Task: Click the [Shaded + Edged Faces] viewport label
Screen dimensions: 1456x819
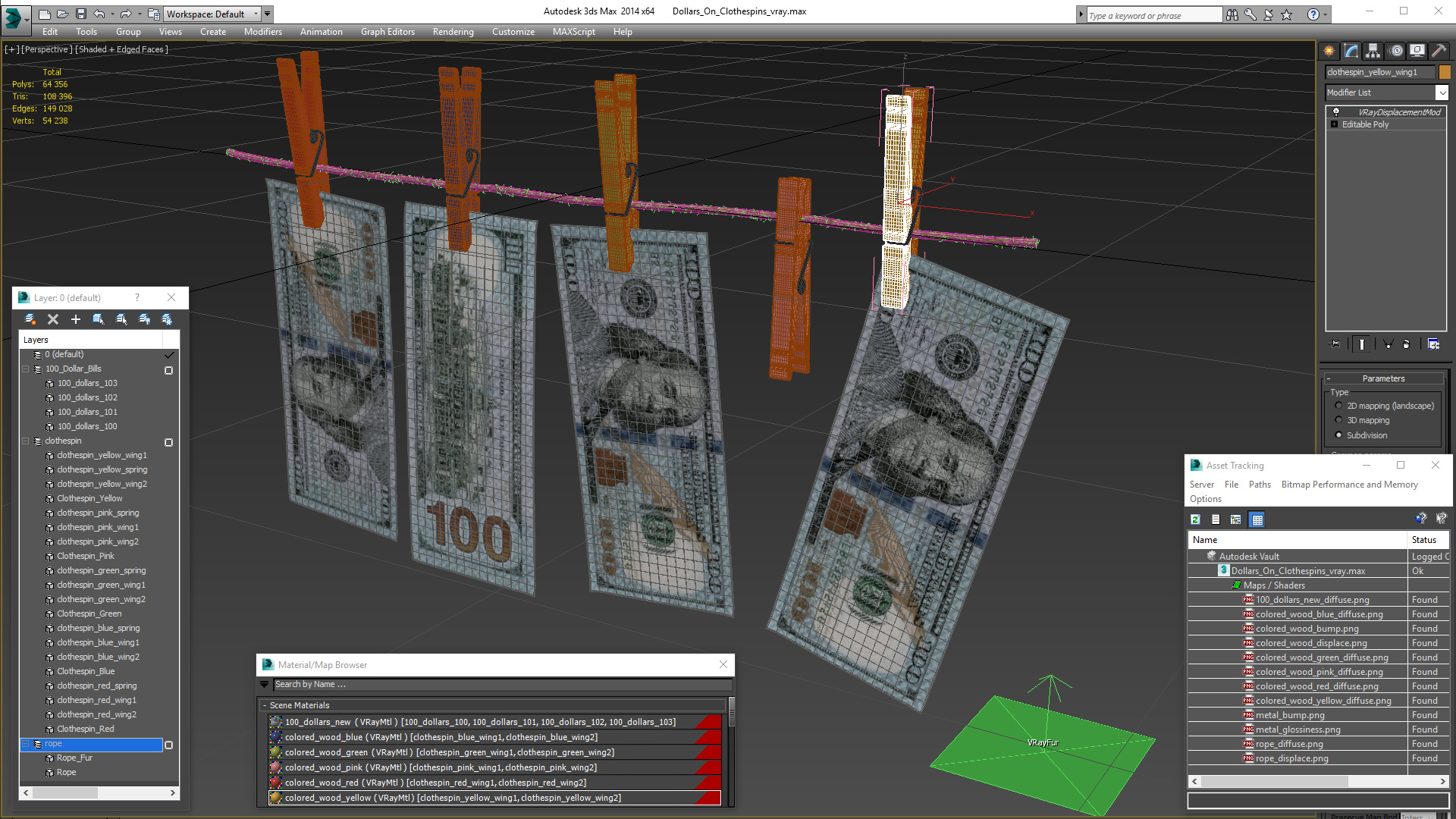Action: (121, 49)
